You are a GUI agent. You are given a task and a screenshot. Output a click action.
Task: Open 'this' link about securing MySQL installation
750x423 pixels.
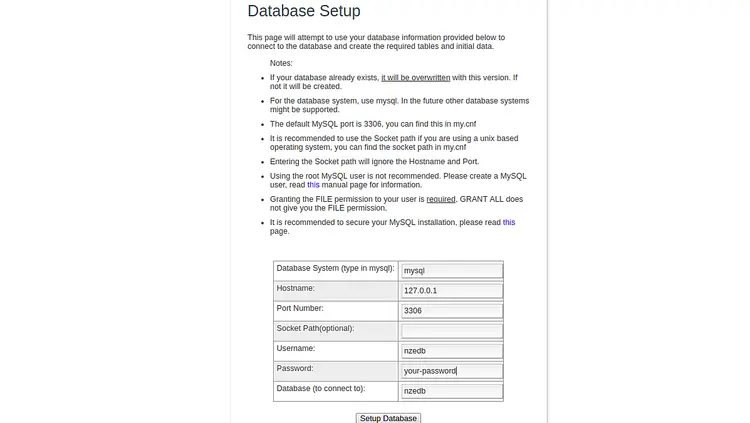(x=509, y=222)
